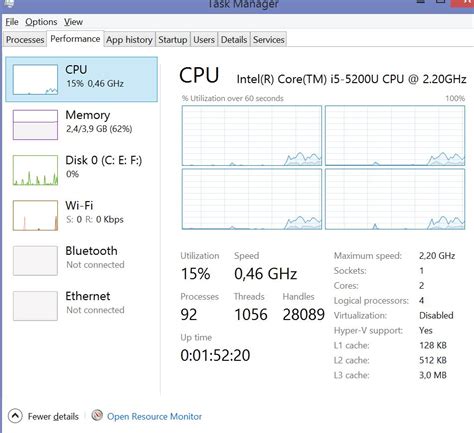This screenshot has width=474, height=433.
Task: Switch to the Details tab
Action: (x=234, y=40)
